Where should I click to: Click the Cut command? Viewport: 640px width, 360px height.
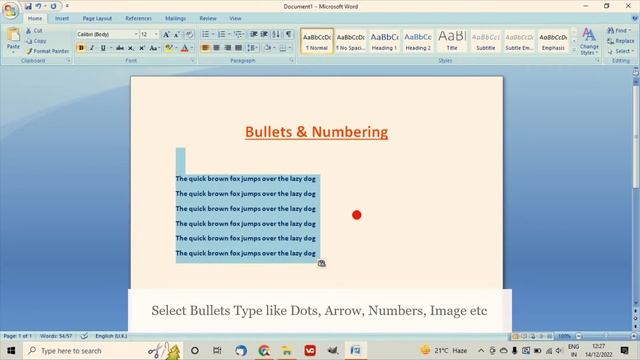pyautogui.click(x=34, y=31)
